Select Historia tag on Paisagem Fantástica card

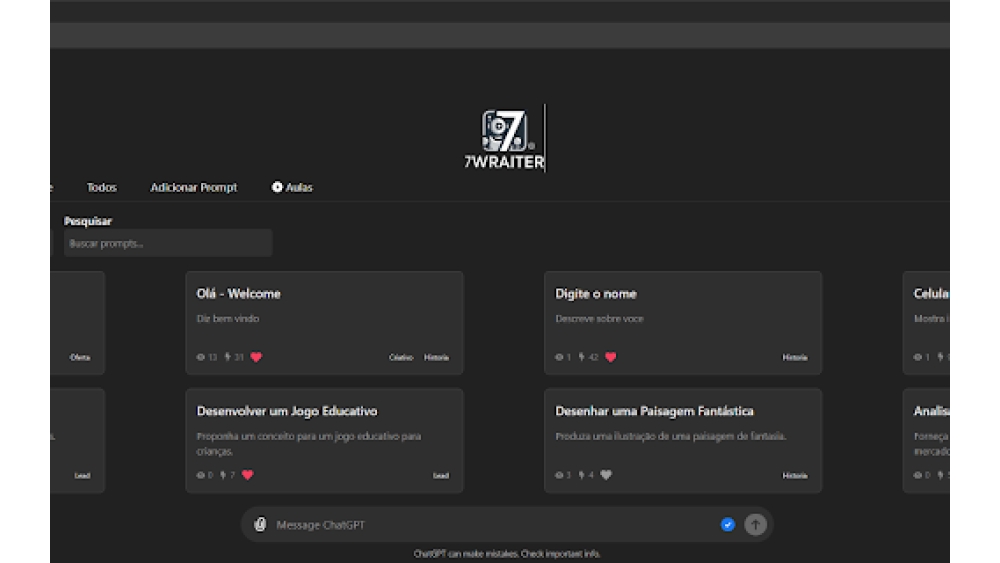(795, 476)
